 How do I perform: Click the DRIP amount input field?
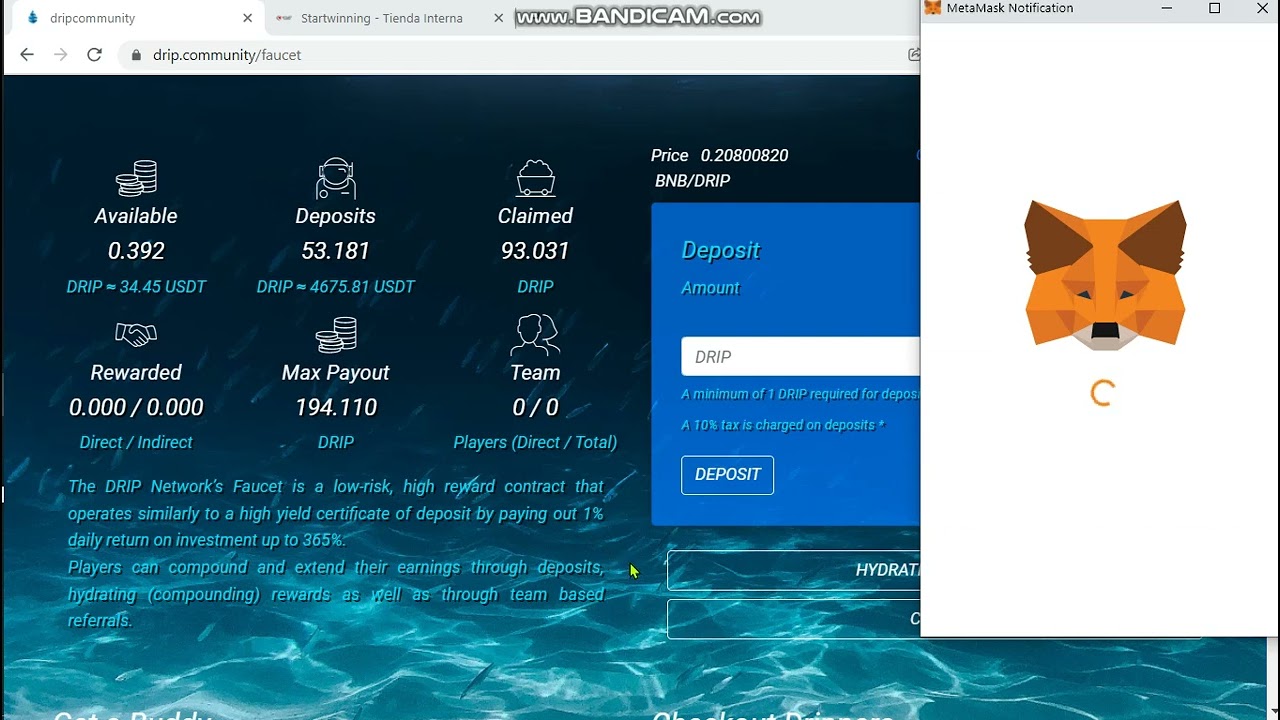pyautogui.click(x=800, y=357)
